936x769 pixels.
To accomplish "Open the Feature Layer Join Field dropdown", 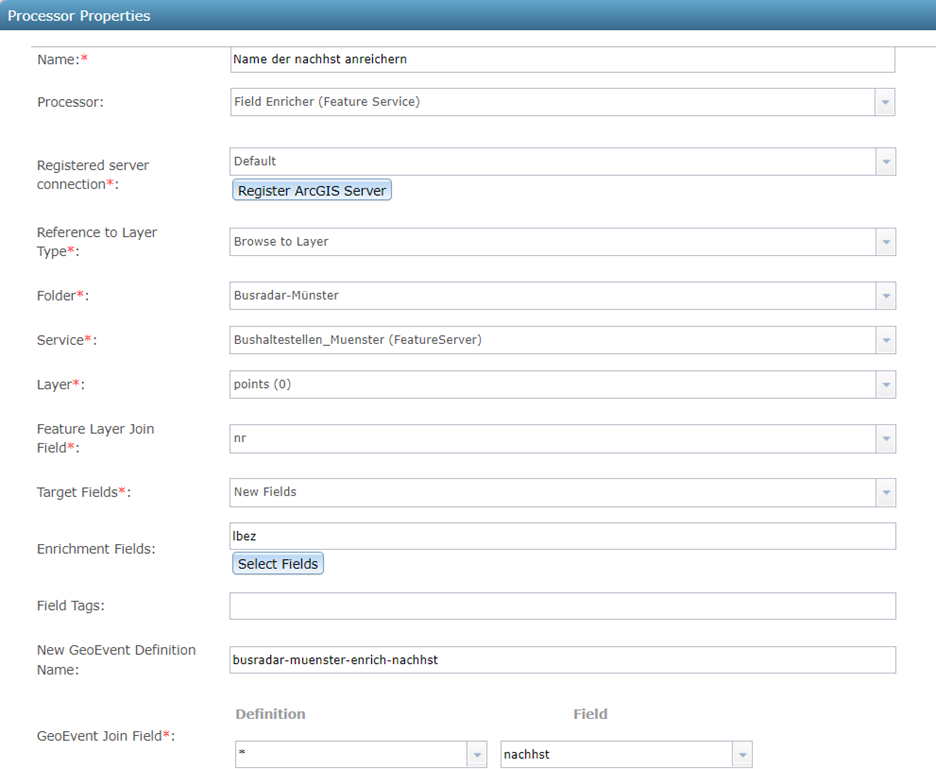I will (x=886, y=439).
